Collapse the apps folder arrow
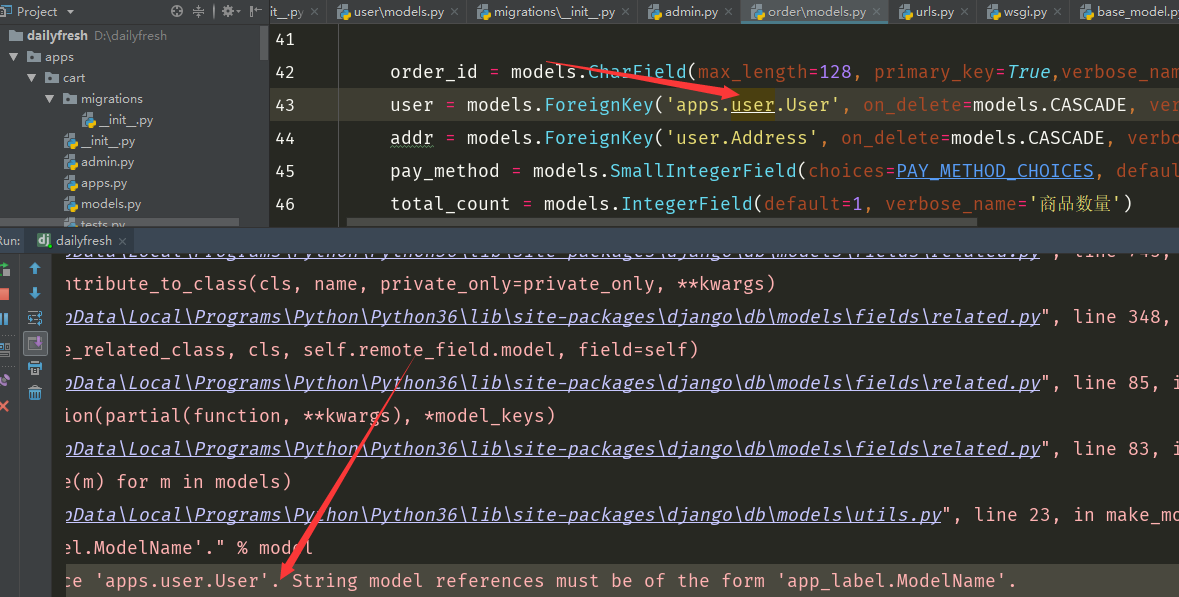This screenshot has width=1179, height=597. tap(14, 57)
